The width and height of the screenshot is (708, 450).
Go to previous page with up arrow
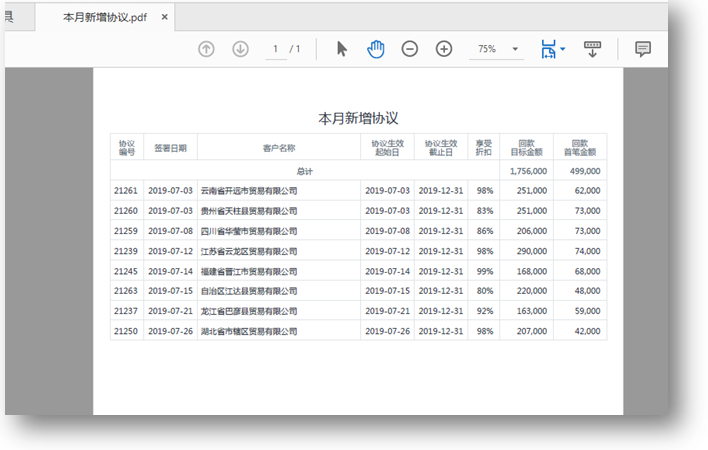click(x=206, y=49)
